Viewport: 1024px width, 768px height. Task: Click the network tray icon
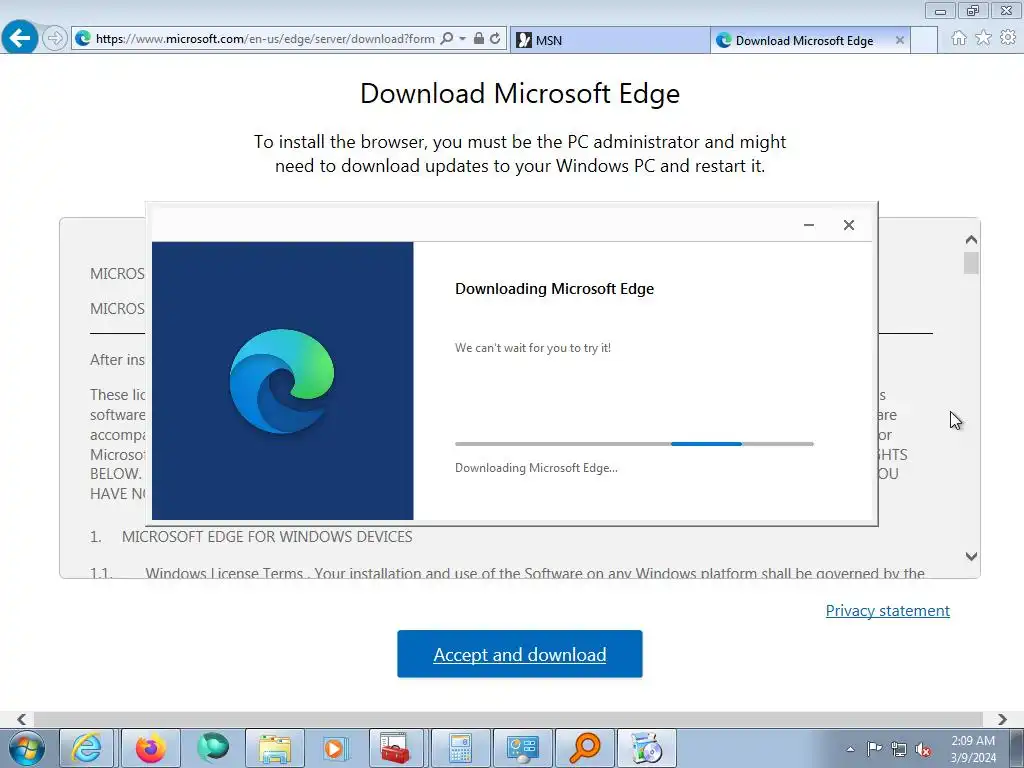[899, 749]
